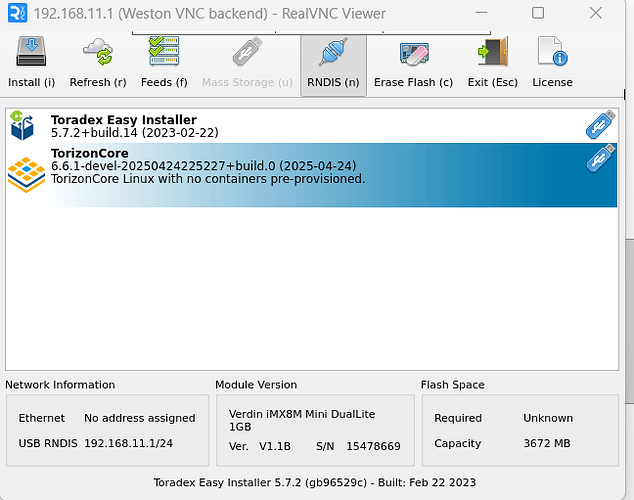Select the Toradex Easy Installer 5.7.2 entry
The height and width of the screenshot is (500, 634).
click(311, 126)
